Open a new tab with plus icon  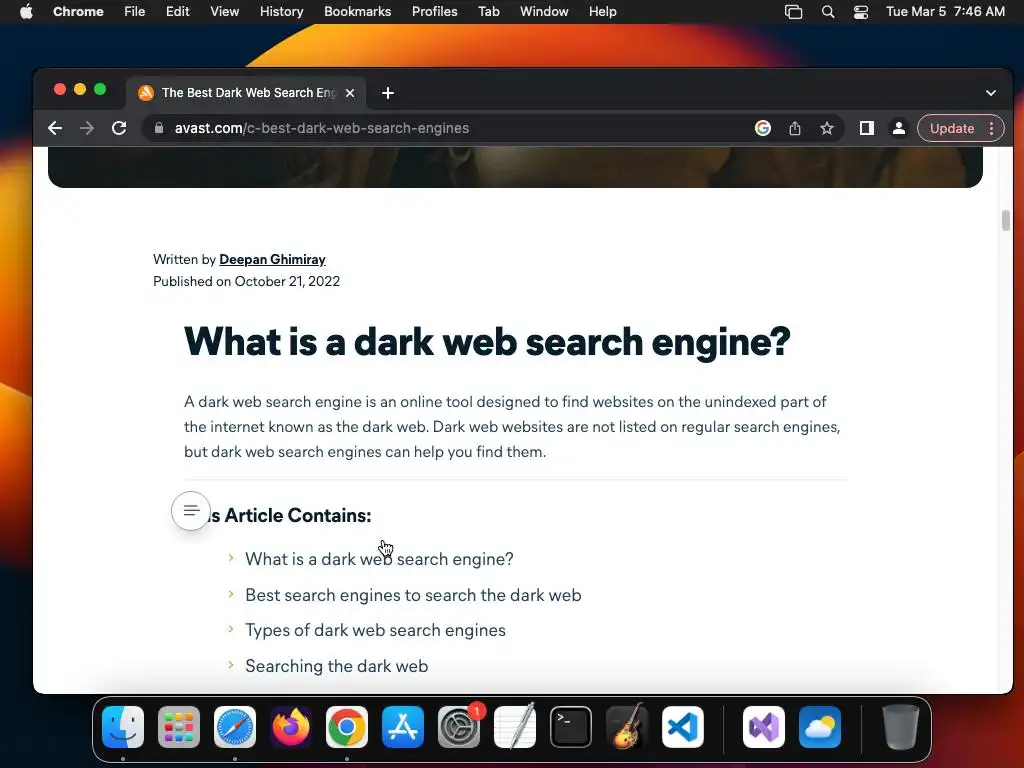click(x=388, y=93)
